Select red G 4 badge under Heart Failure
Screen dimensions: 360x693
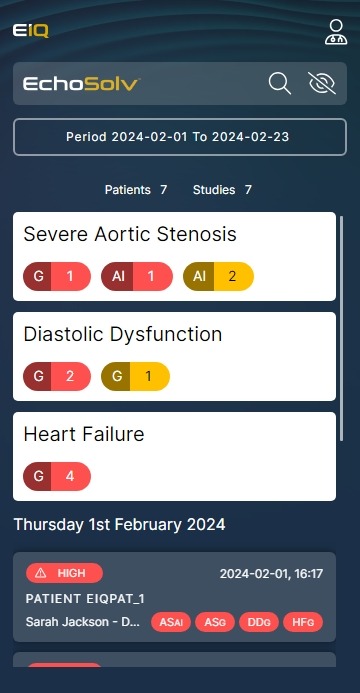[57, 476]
